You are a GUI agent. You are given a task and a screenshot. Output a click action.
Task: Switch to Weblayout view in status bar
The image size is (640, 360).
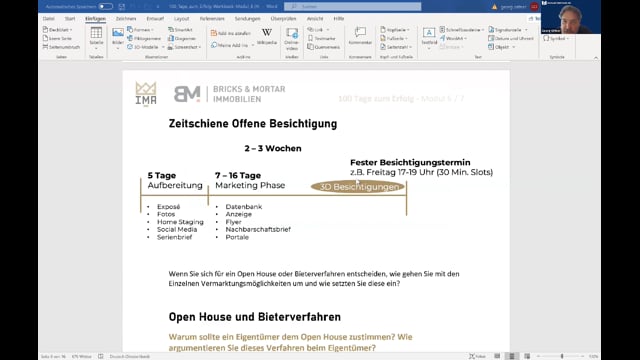point(527,356)
